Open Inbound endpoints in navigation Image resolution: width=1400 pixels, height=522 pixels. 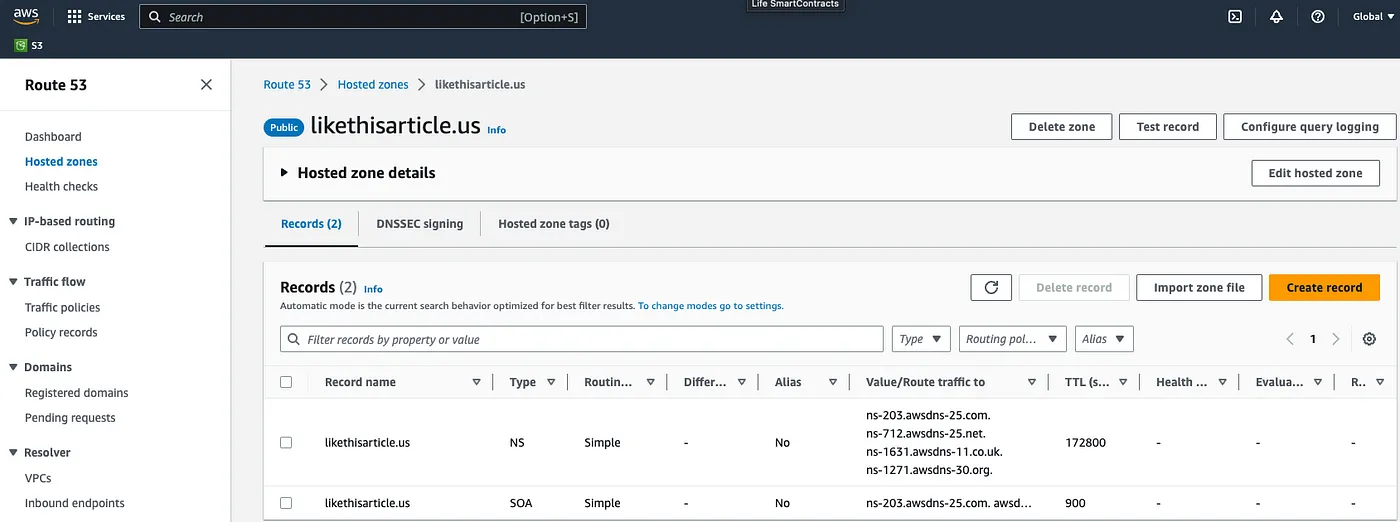75,504
